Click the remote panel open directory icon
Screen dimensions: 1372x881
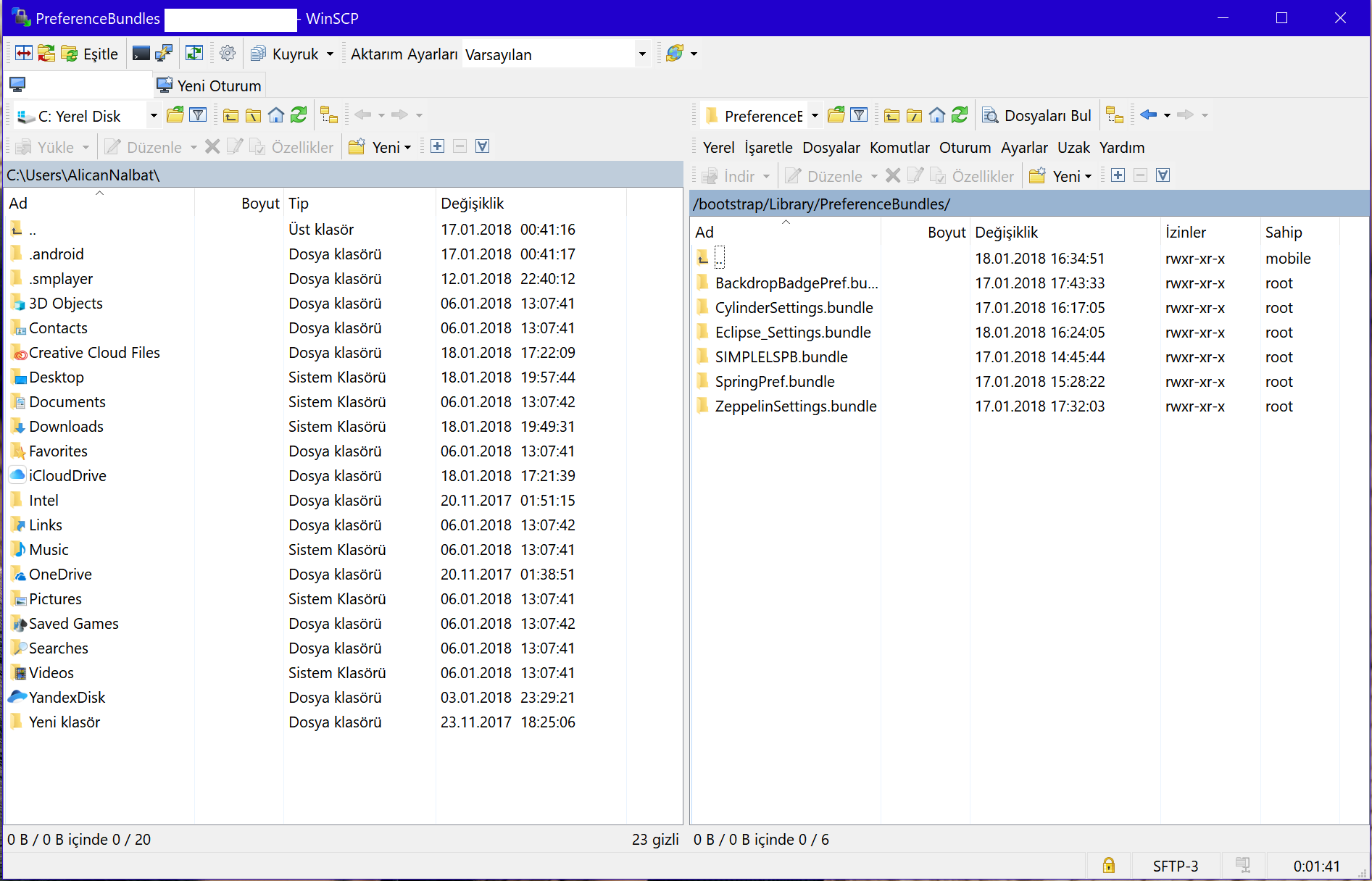836,115
